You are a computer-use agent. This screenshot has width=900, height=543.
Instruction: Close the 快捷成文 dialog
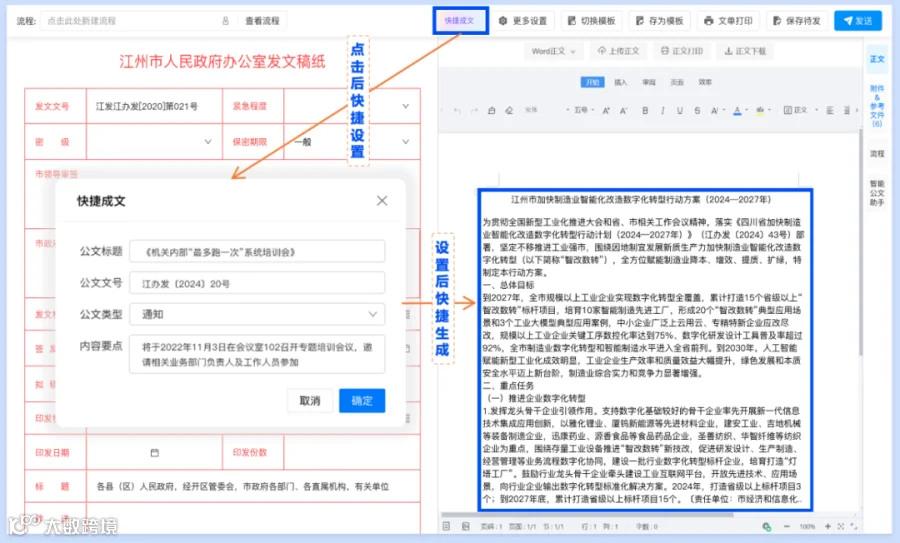coord(382,201)
